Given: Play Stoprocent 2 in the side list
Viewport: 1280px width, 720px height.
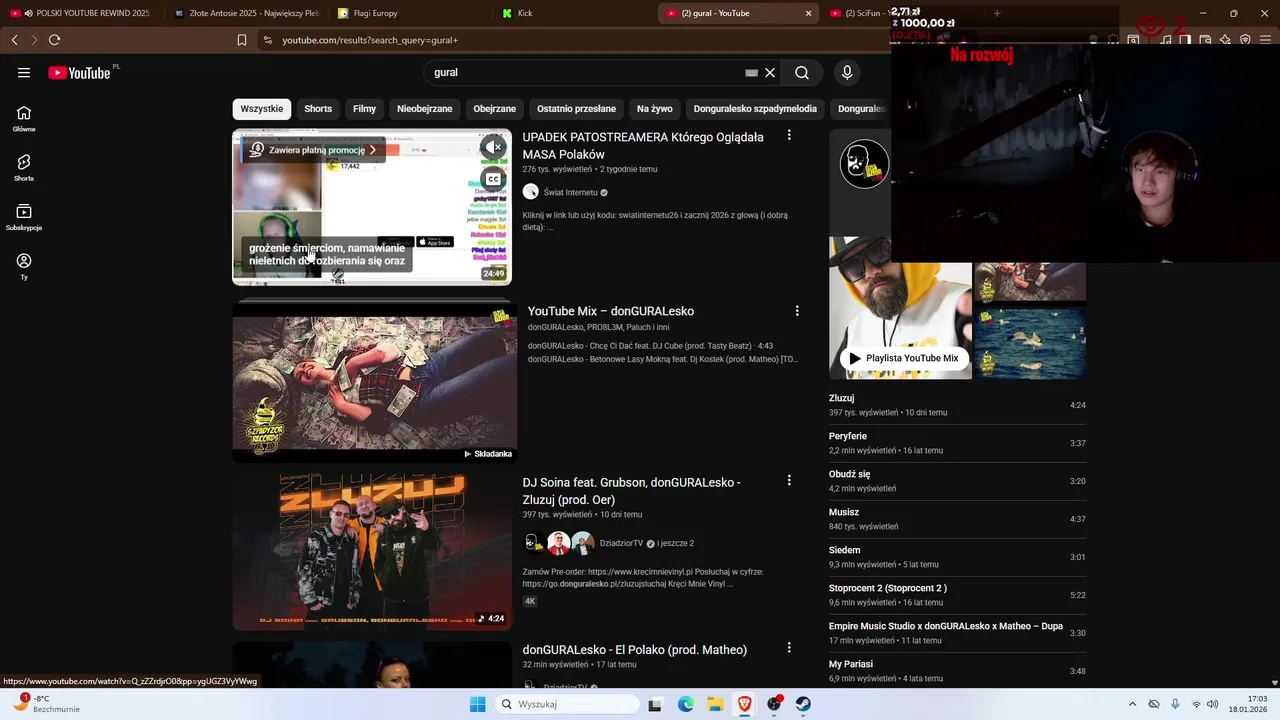Looking at the screenshot, I should [x=957, y=595].
